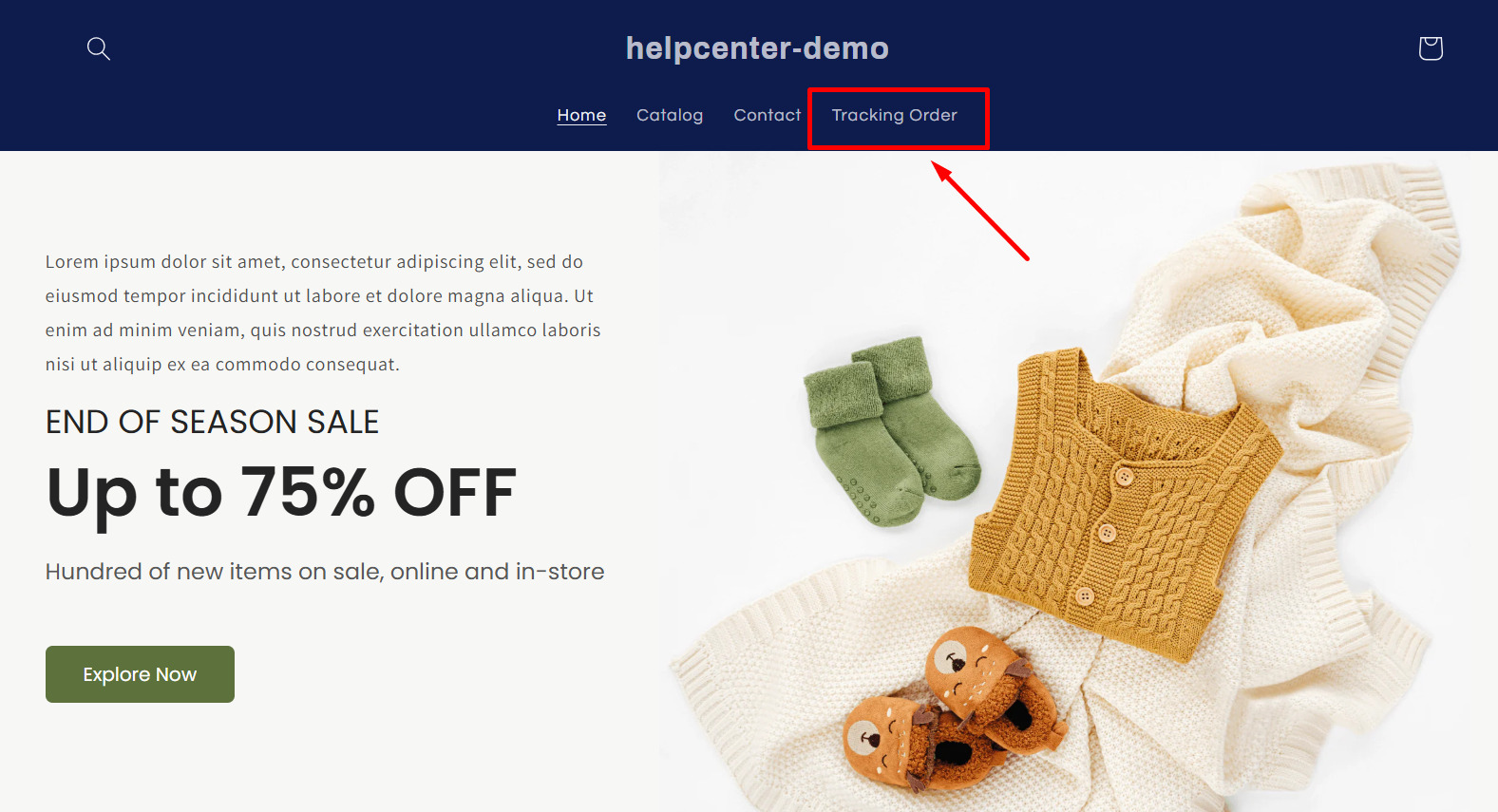
Task: Select the Contact menu link
Action: 768,115
